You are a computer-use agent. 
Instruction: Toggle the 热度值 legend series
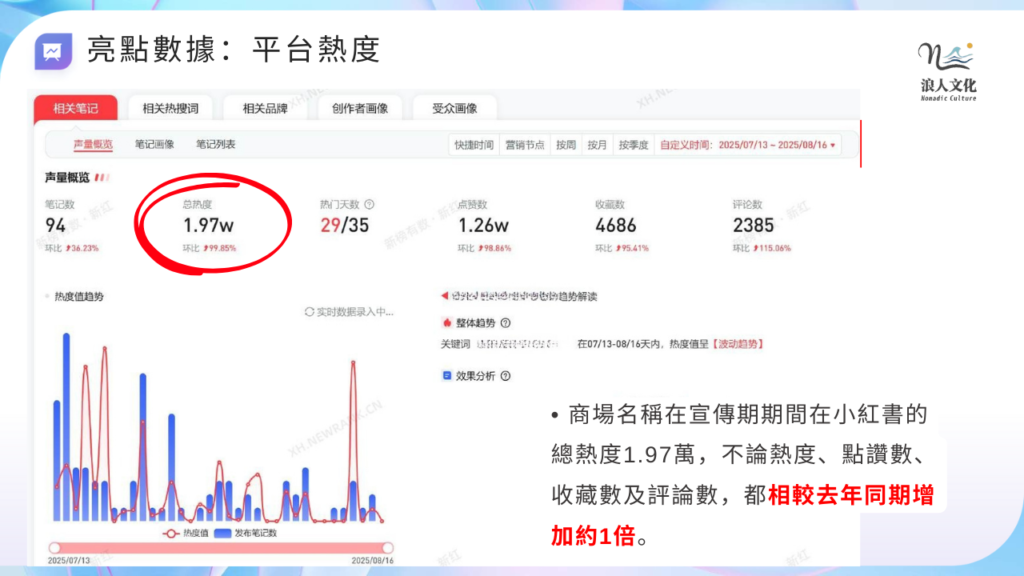pos(189,533)
